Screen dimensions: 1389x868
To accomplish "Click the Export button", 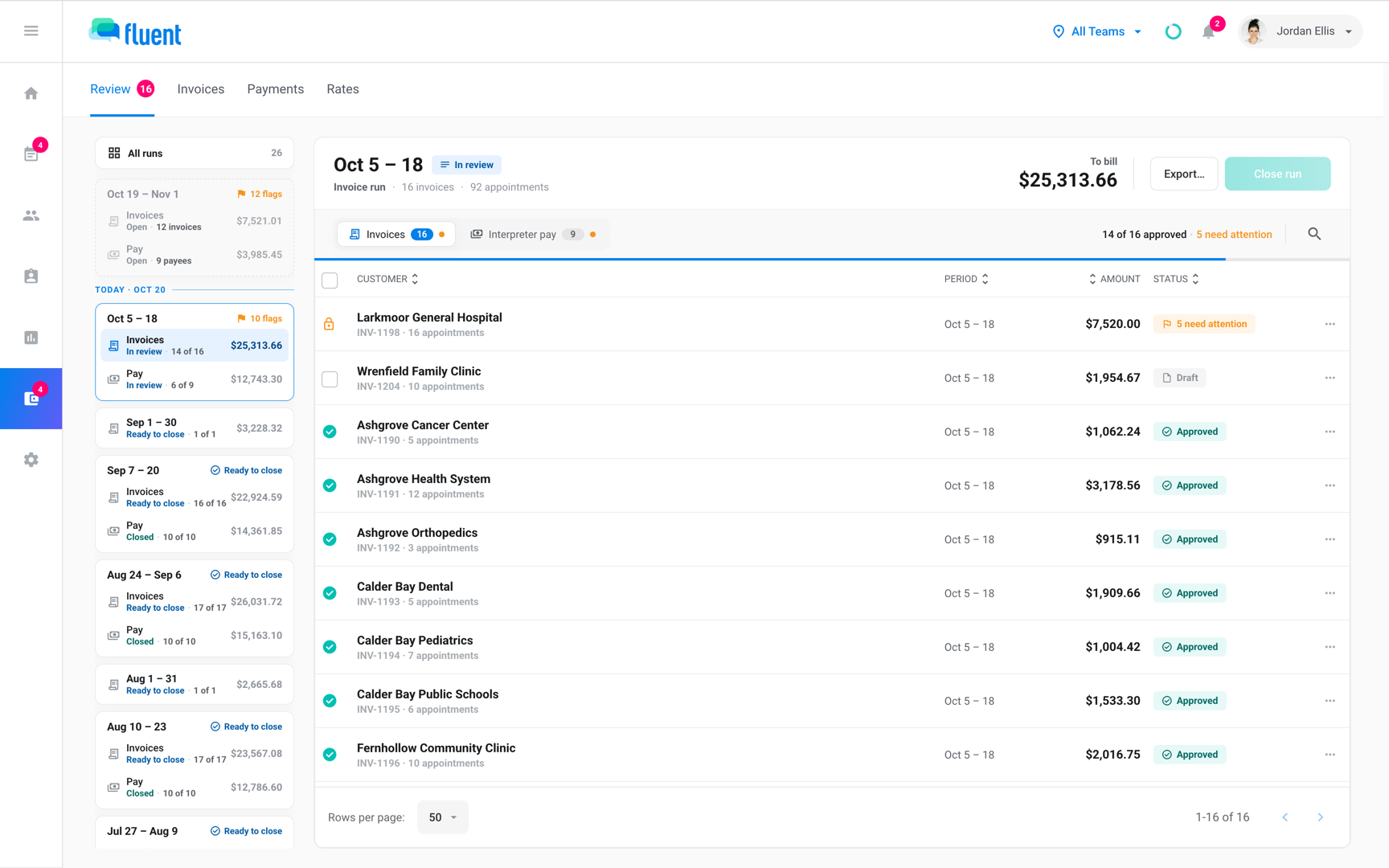I will point(1184,174).
